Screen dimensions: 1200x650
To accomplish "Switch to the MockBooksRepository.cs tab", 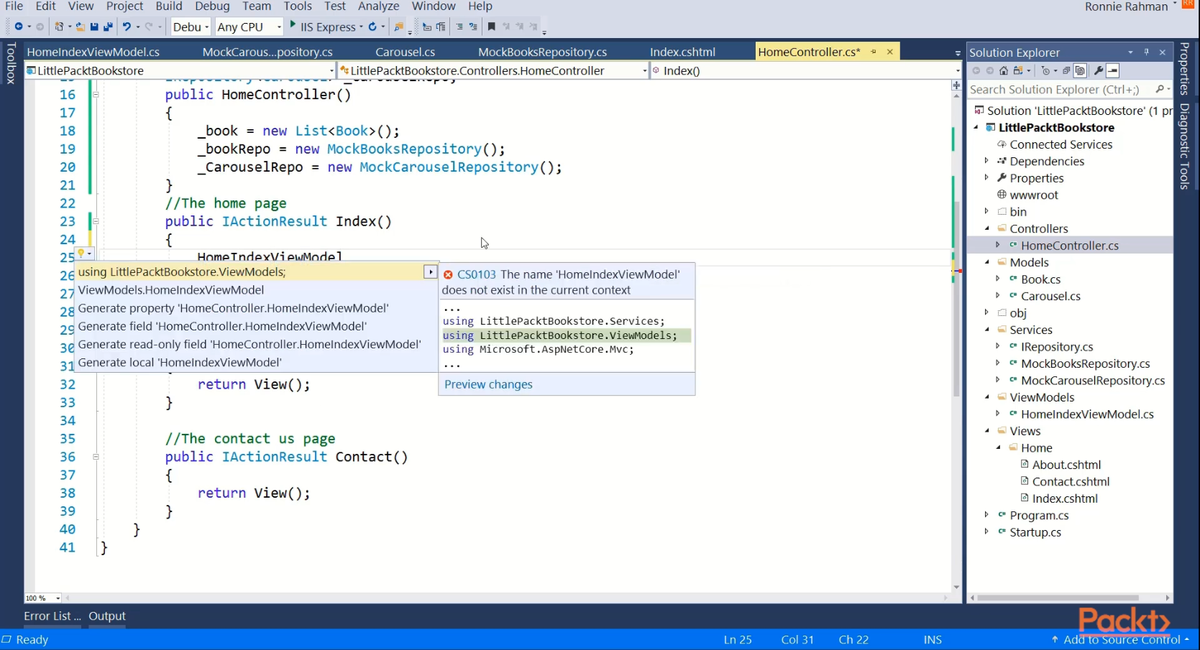I will coord(542,52).
